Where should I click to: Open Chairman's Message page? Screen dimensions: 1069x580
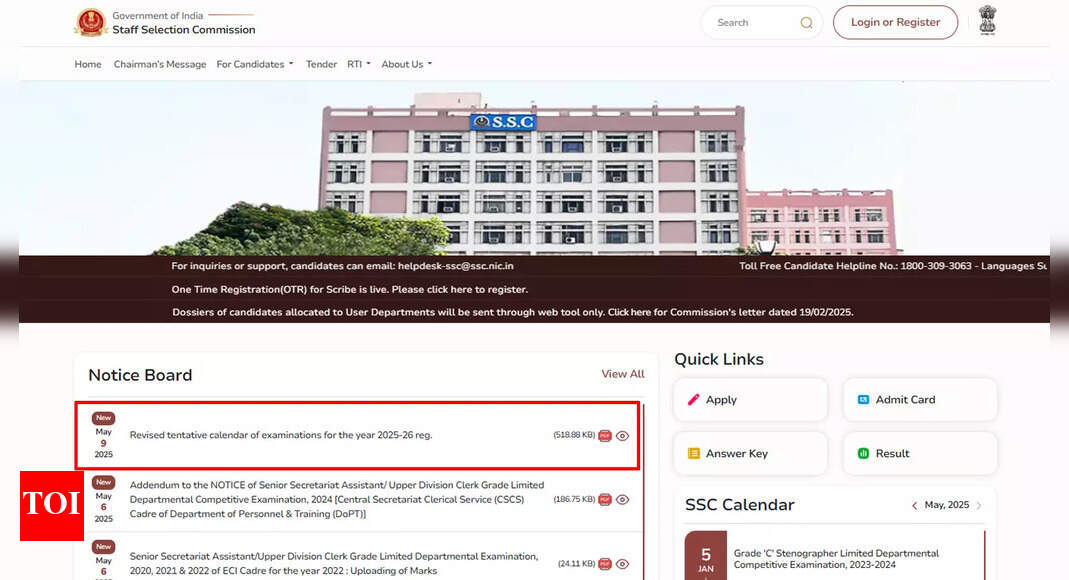click(x=160, y=64)
